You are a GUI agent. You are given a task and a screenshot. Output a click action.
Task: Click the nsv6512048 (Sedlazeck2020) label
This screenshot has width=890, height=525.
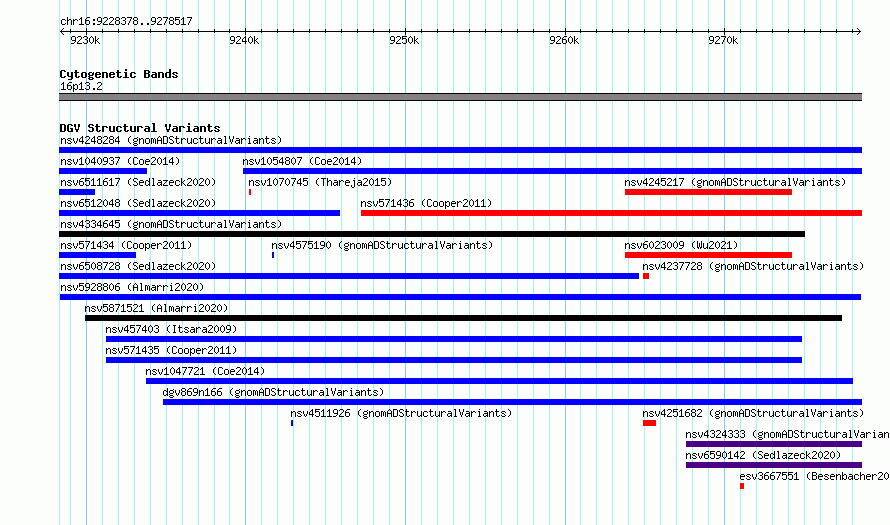pyautogui.click(x=138, y=203)
